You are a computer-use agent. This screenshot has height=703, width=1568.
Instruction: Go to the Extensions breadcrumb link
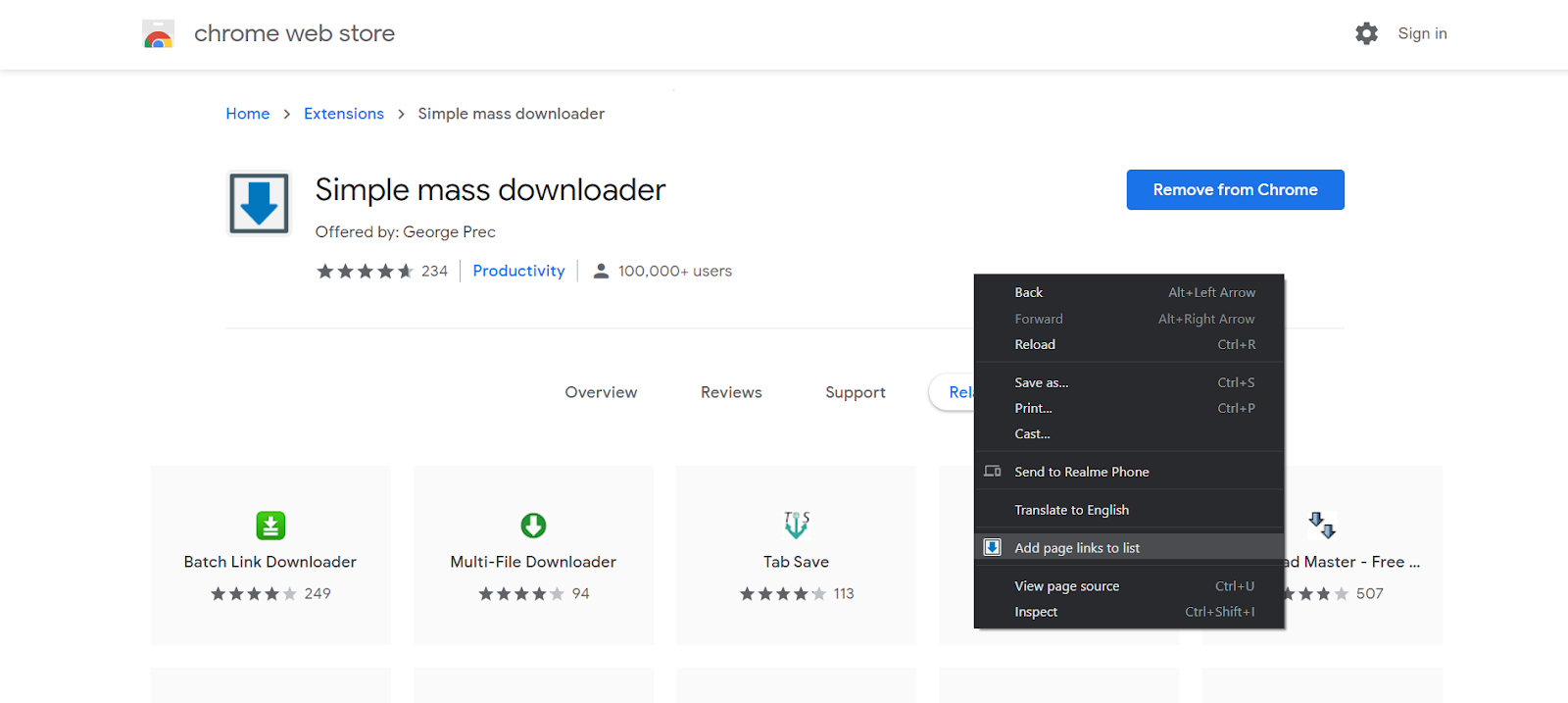click(x=344, y=114)
